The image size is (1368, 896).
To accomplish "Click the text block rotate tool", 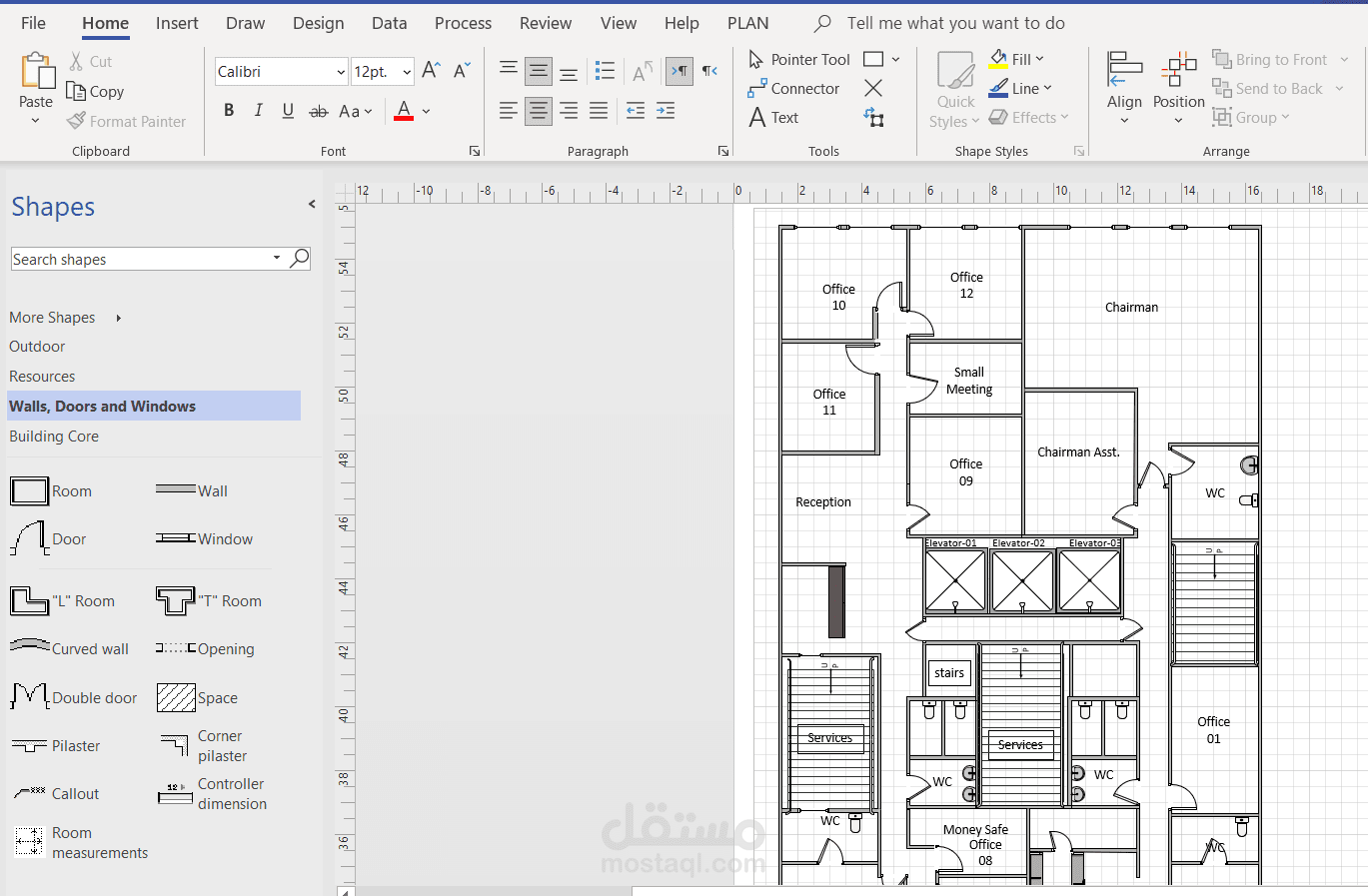I will 874,118.
